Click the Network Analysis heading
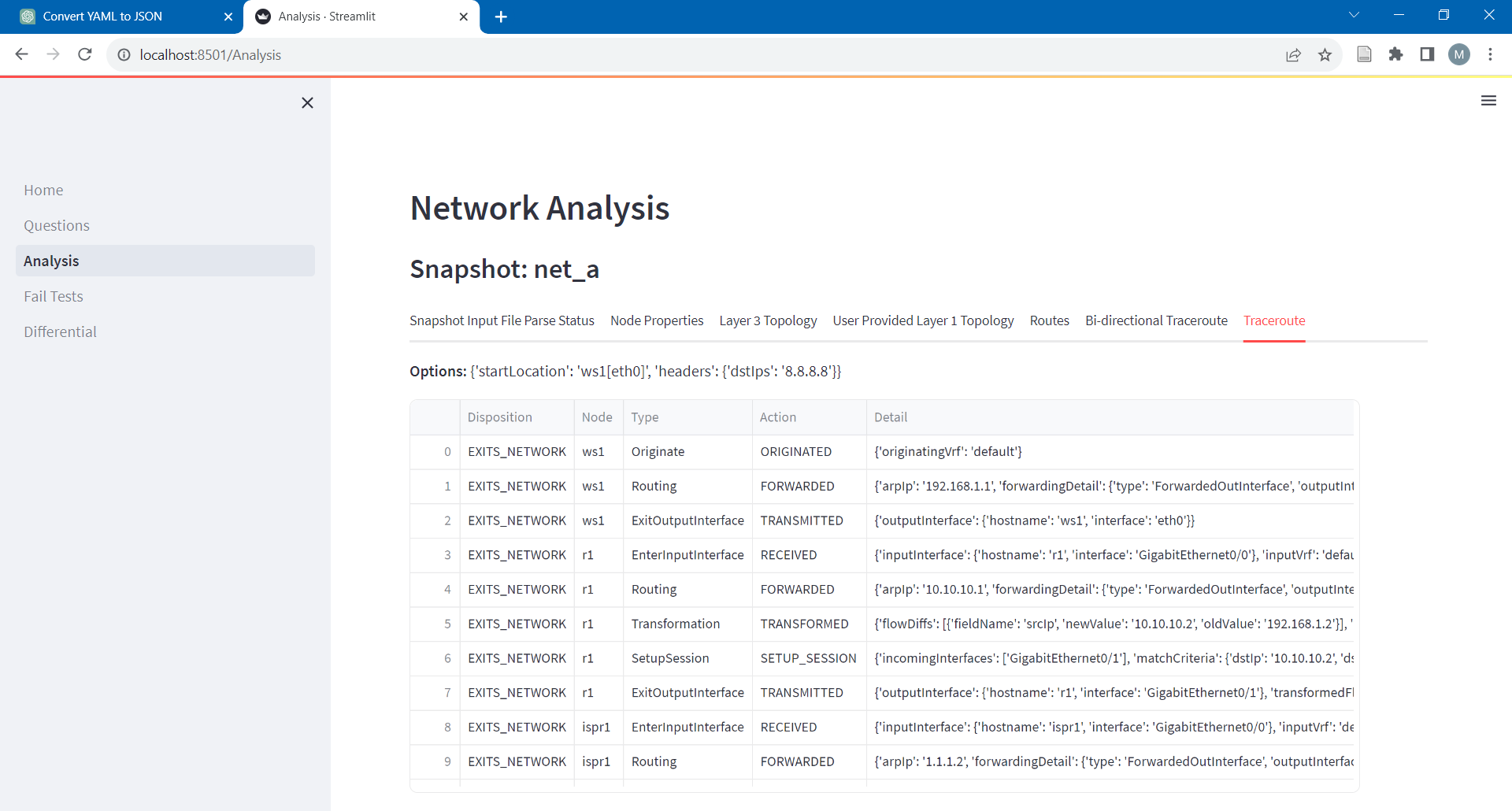Image resolution: width=1512 pixels, height=811 pixels. (x=539, y=208)
